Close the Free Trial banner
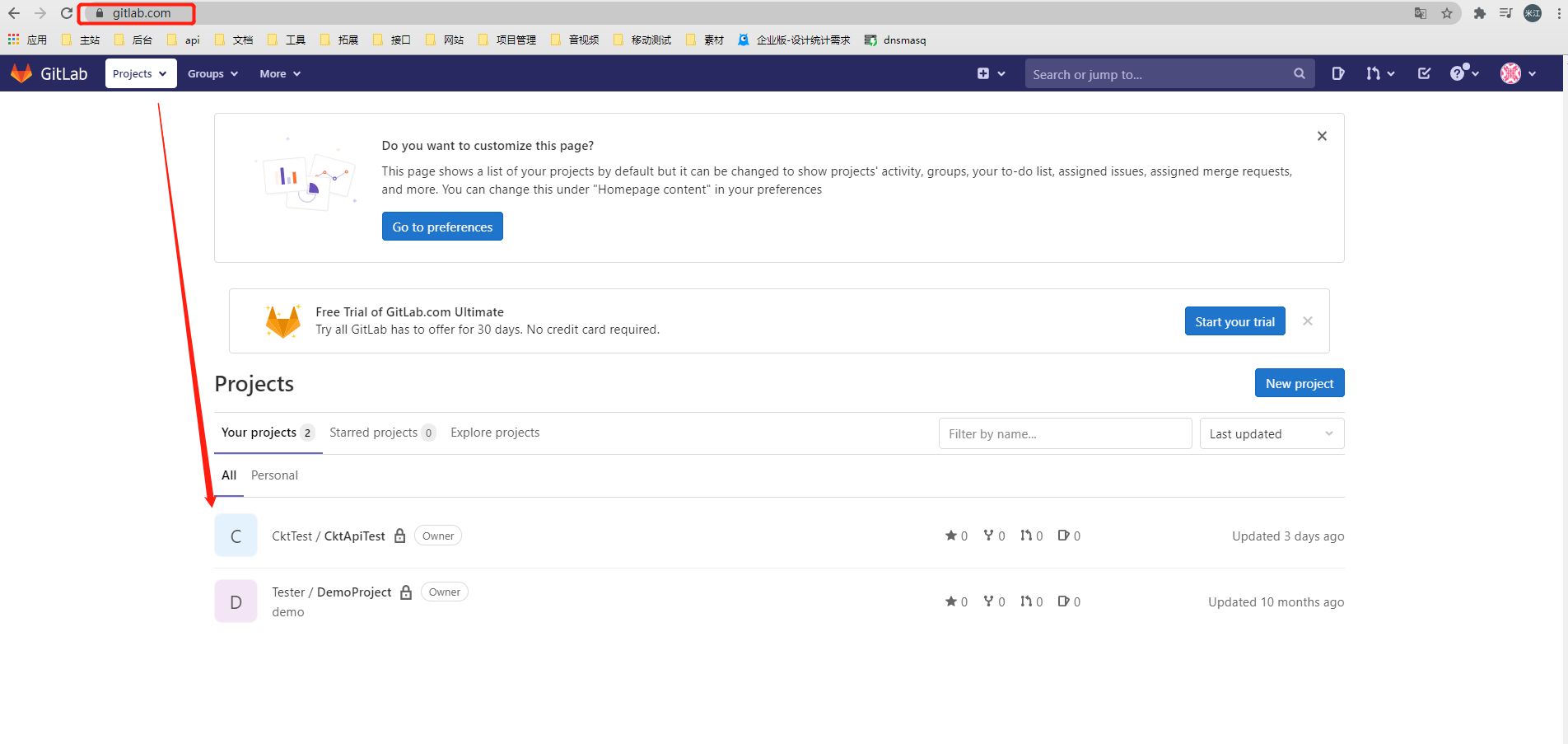Image resolution: width=1568 pixels, height=744 pixels. 1308,321
